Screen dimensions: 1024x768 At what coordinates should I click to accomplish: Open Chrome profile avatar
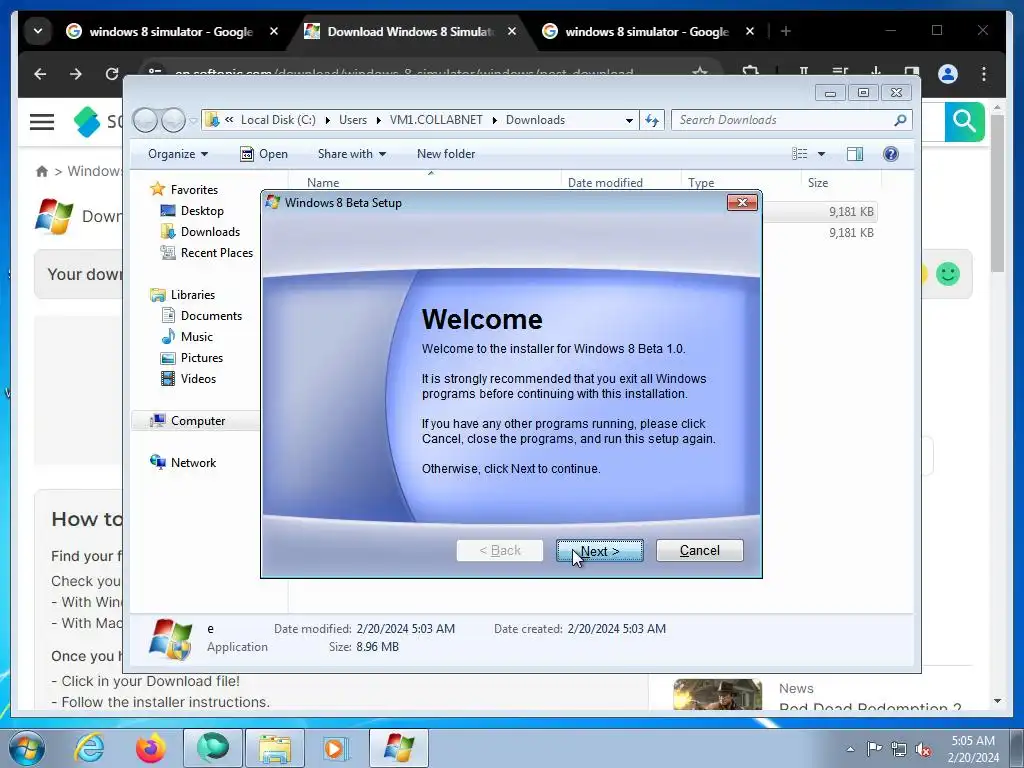(948, 74)
